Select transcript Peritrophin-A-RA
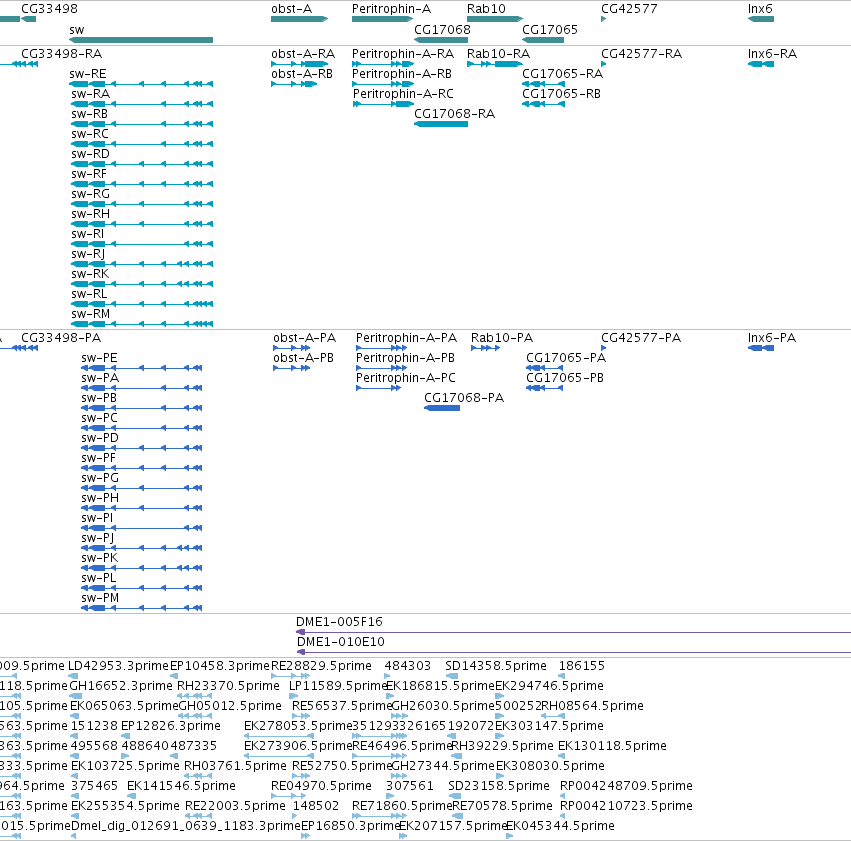The width and height of the screenshot is (851, 841). [x=383, y=64]
